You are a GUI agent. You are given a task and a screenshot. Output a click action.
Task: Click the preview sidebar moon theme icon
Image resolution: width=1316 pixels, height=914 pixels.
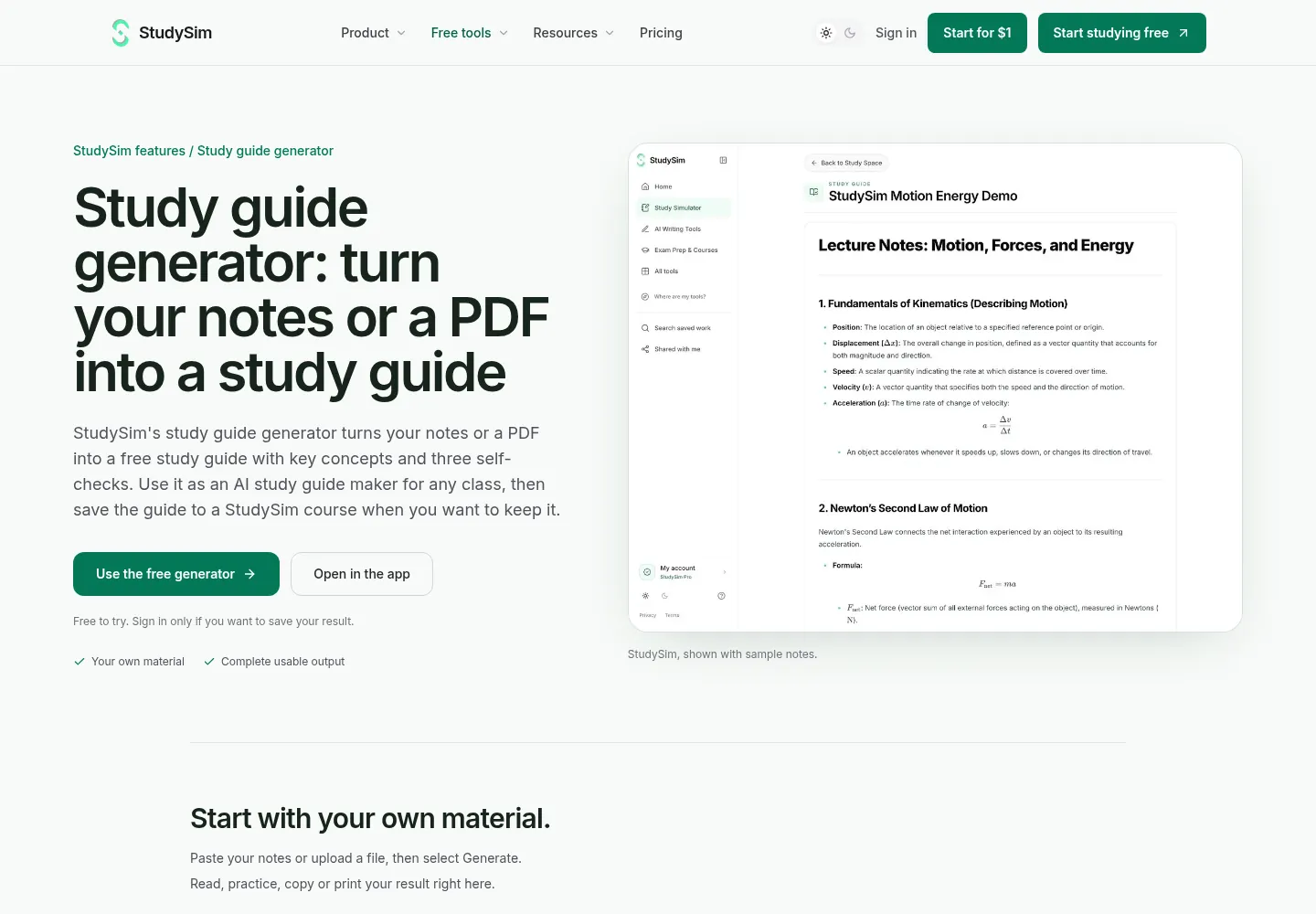point(664,596)
